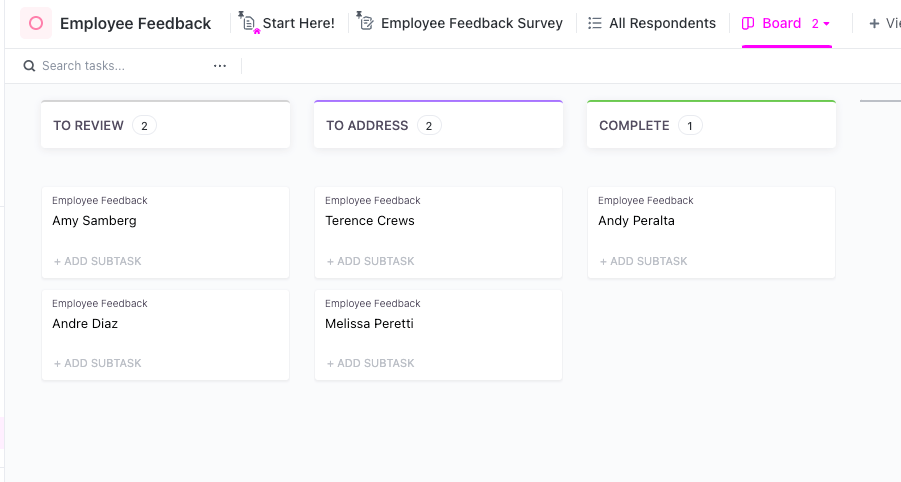Click the TO ADDRESS column header

pos(367,126)
